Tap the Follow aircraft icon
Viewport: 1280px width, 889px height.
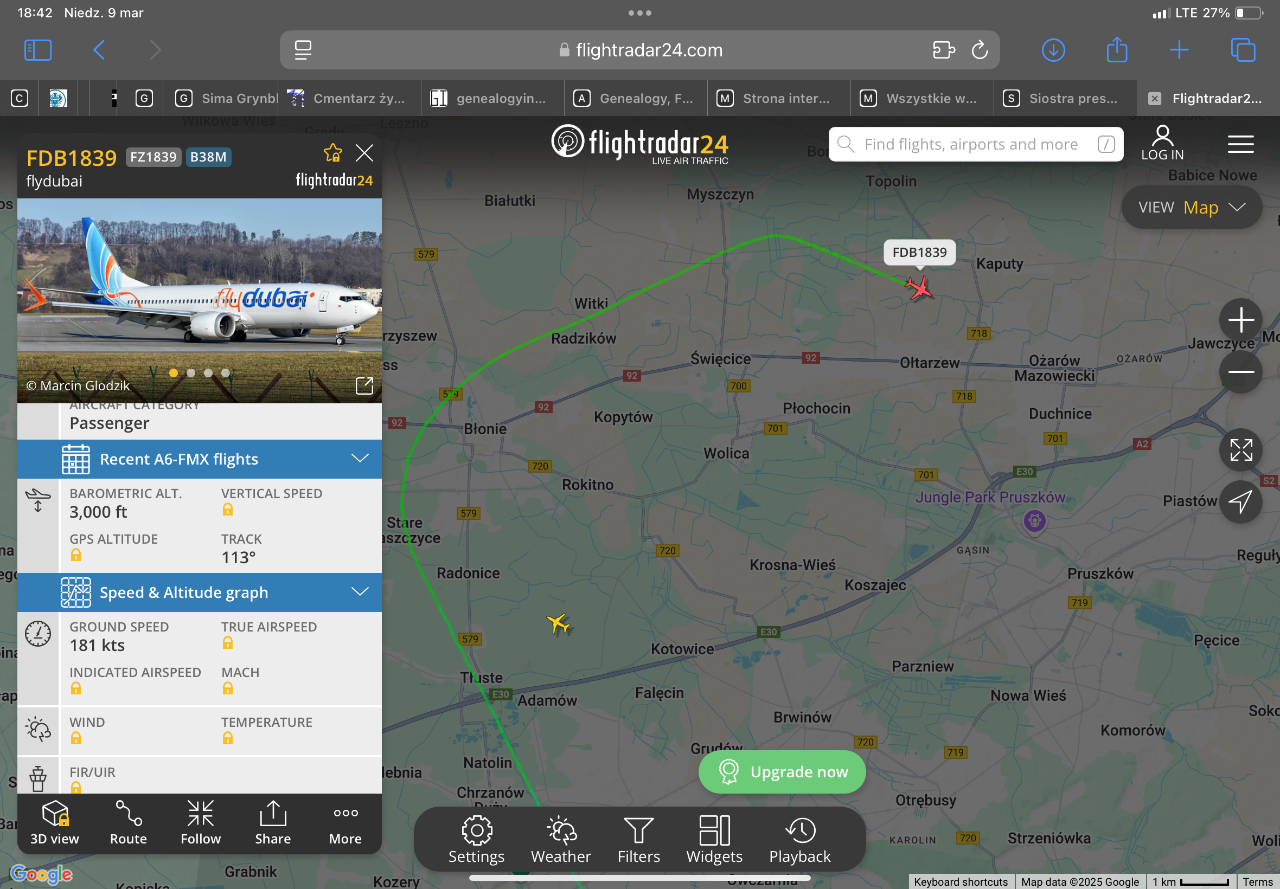(x=201, y=823)
